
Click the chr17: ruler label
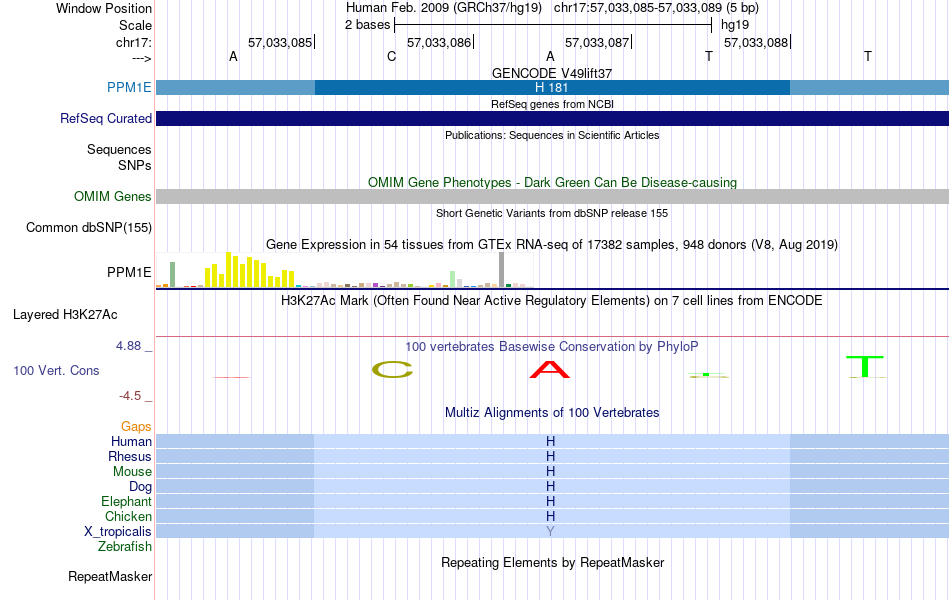point(134,42)
